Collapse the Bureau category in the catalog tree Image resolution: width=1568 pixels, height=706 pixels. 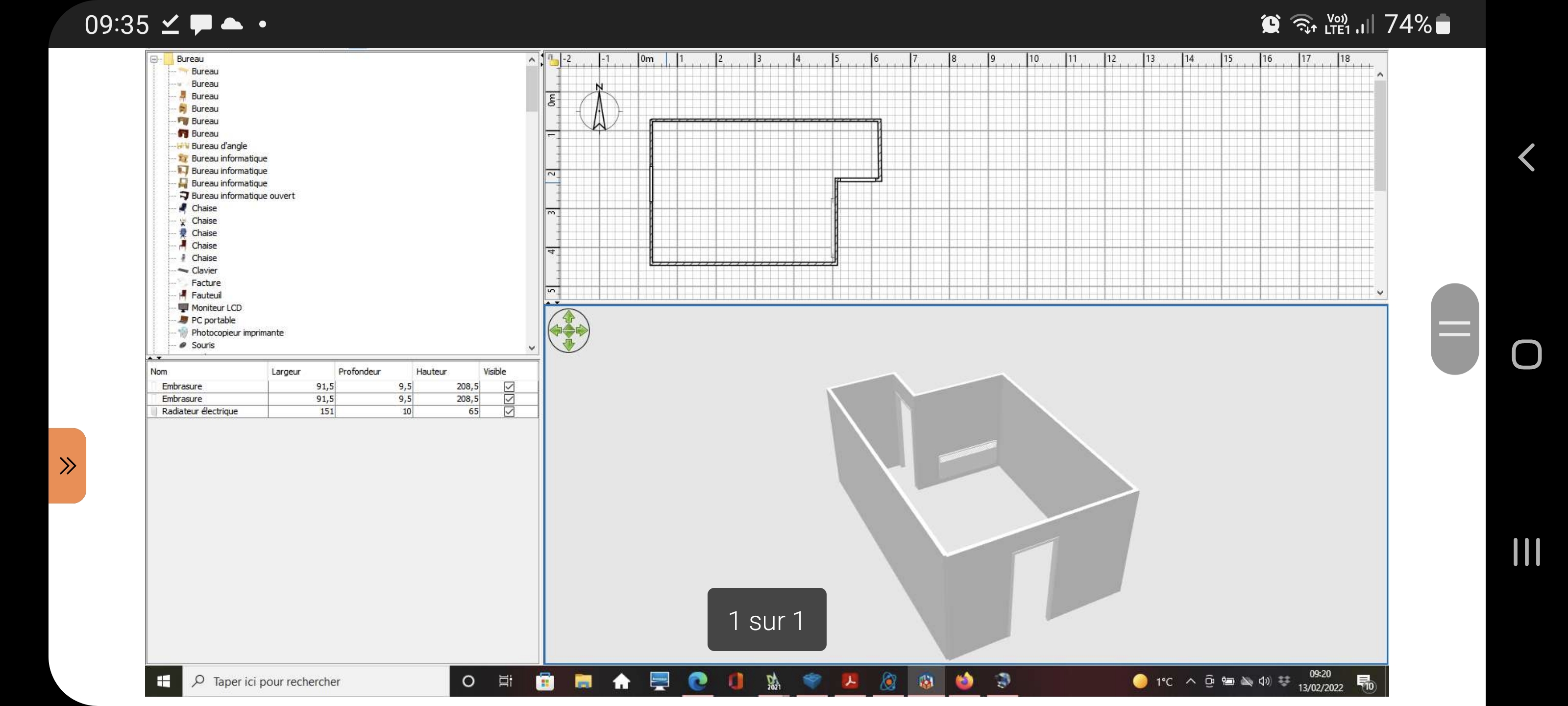pyautogui.click(x=154, y=59)
